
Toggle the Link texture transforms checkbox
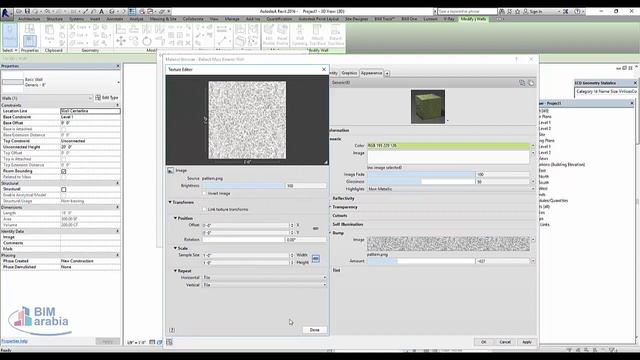point(204,209)
